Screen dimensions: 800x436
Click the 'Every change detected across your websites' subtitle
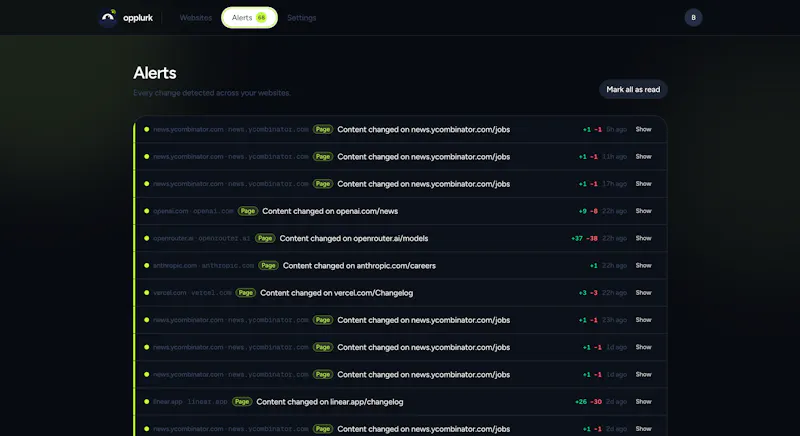212,93
